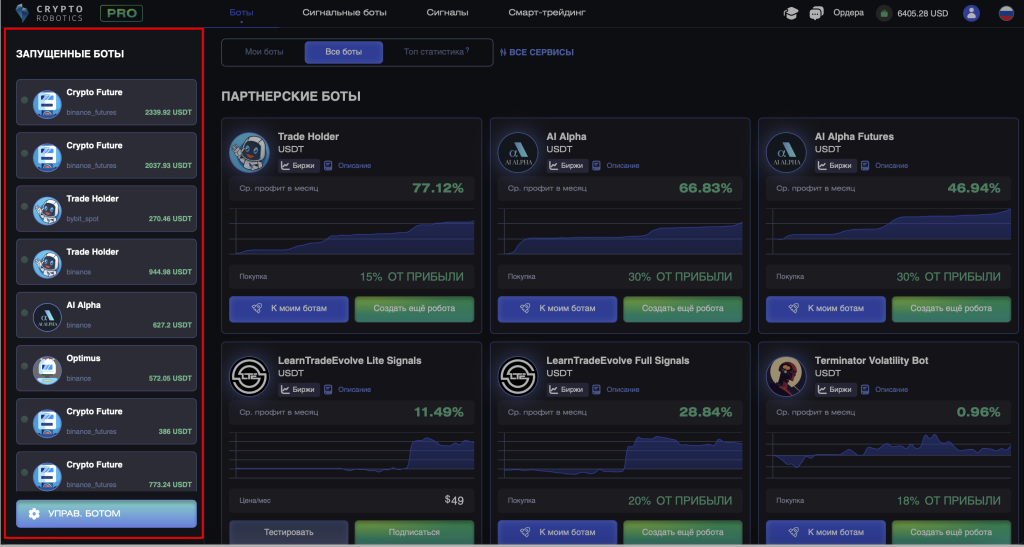Viewport: 1024px width, 547px height.
Task: Click К моим ботам on AI Alpha card
Action: (x=557, y=308)
